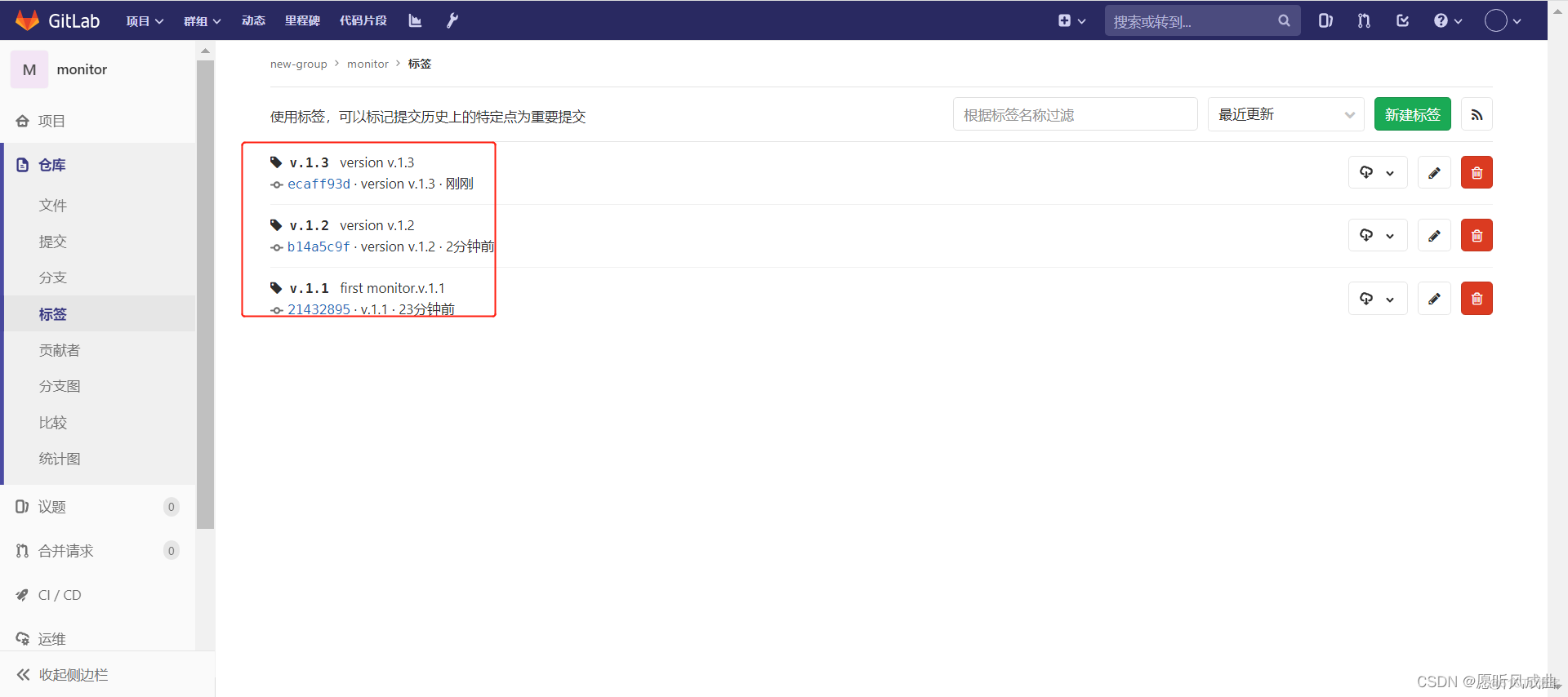Open 分支 in the sidebar
Image resolution: width=1568 pixels, height=697 pixels.
(x=53, y=277)
